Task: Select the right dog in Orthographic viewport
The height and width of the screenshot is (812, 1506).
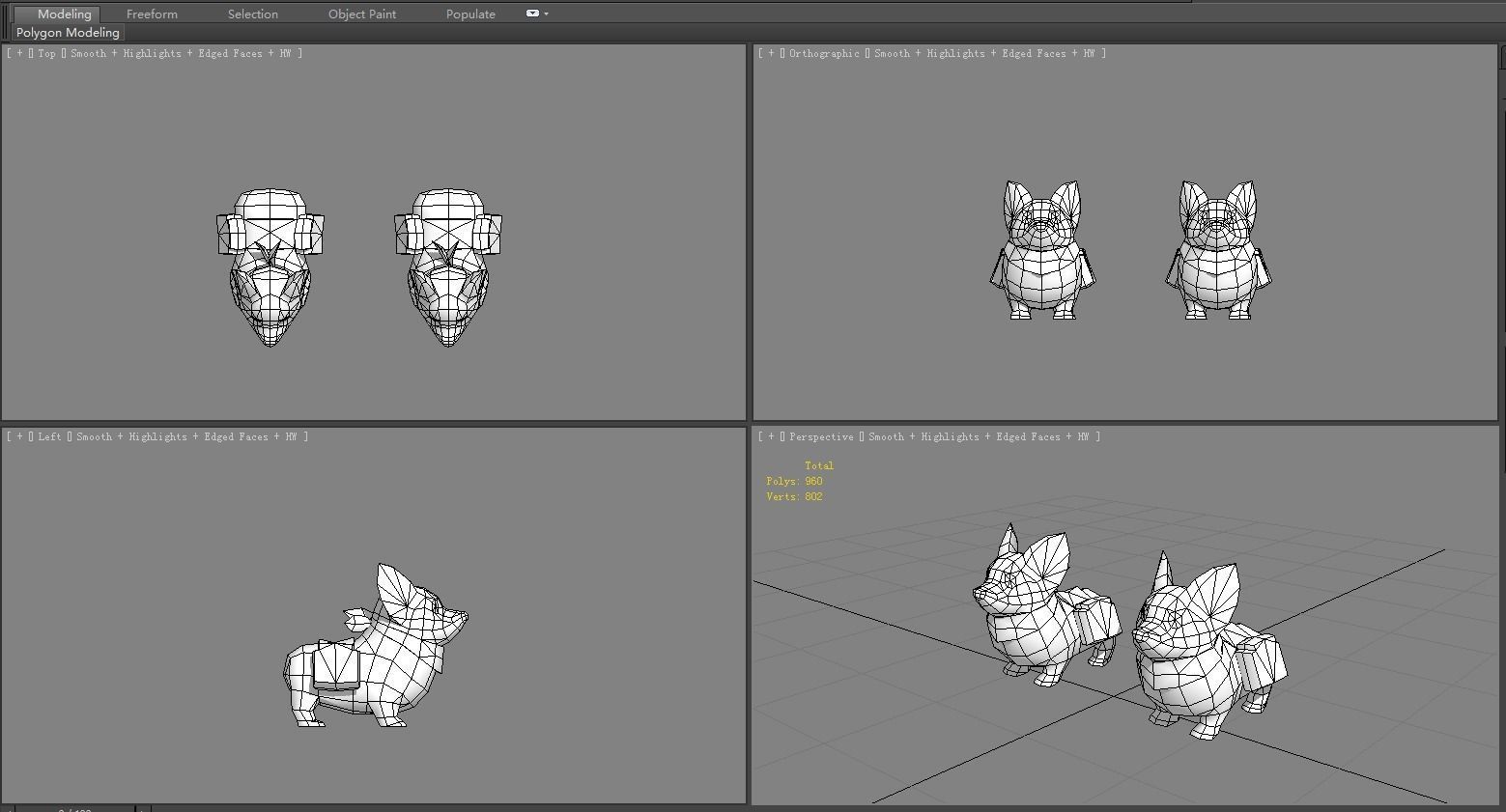Action: click(x=1218, y=249)
